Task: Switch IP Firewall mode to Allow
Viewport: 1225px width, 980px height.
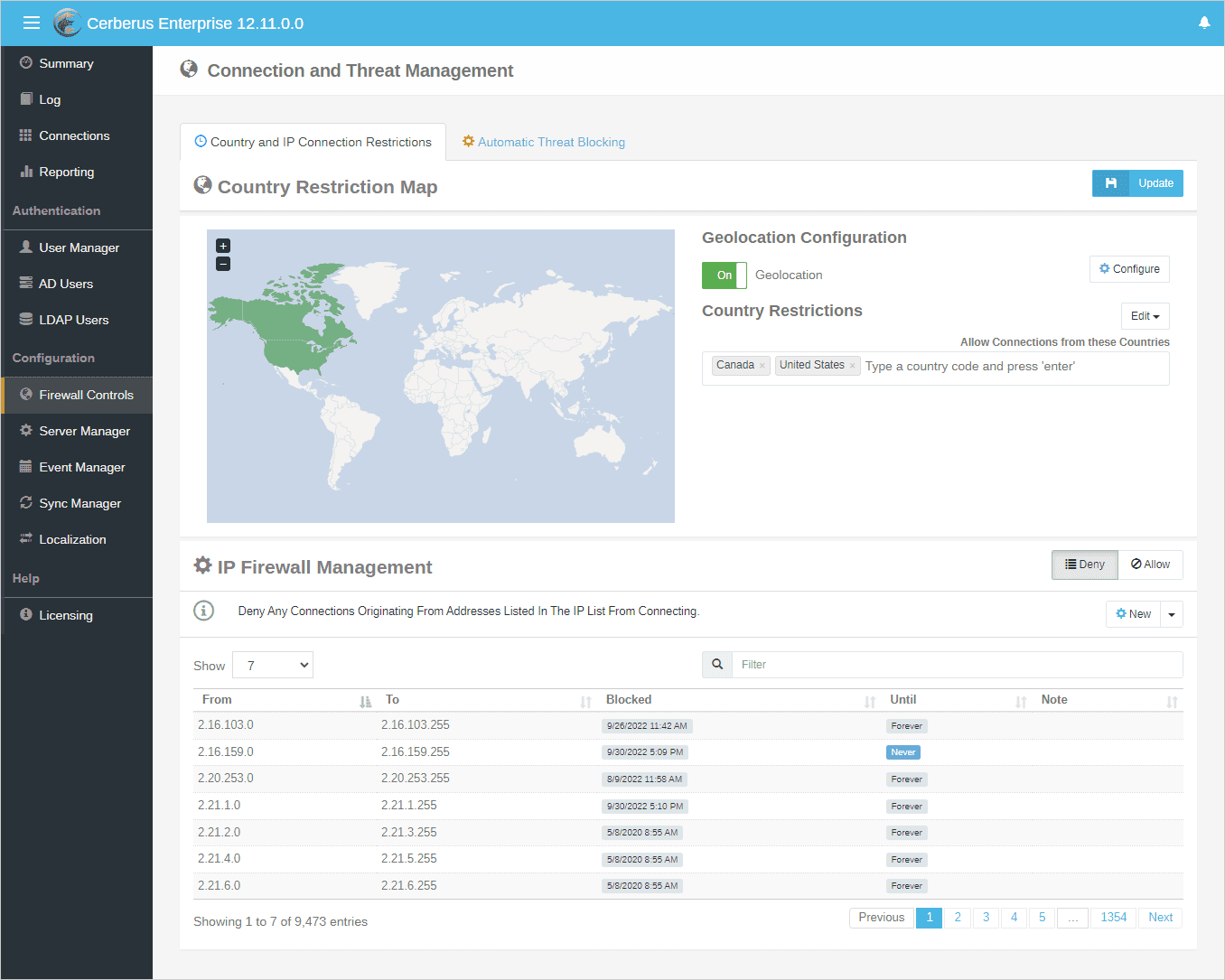Action: [x=1150, y=565]
